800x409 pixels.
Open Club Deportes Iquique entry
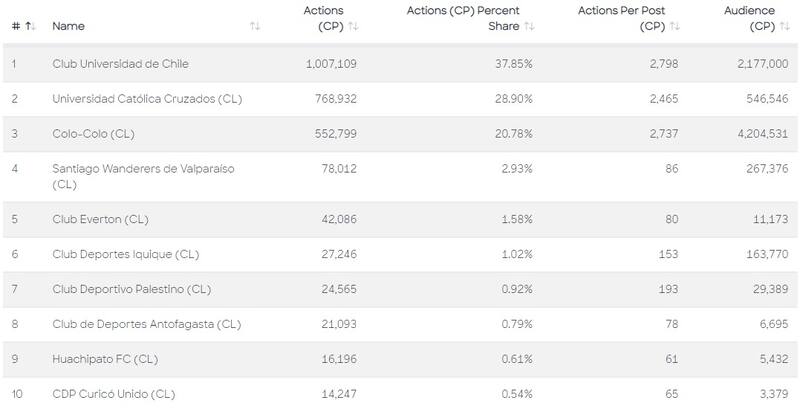(x=126, y=255)
